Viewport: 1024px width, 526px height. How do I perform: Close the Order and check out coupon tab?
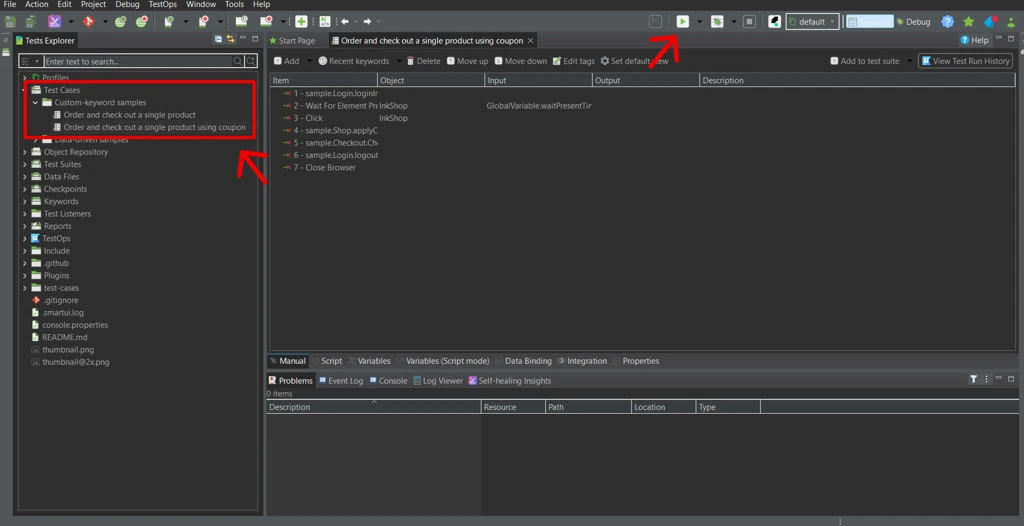click(530, 41)
